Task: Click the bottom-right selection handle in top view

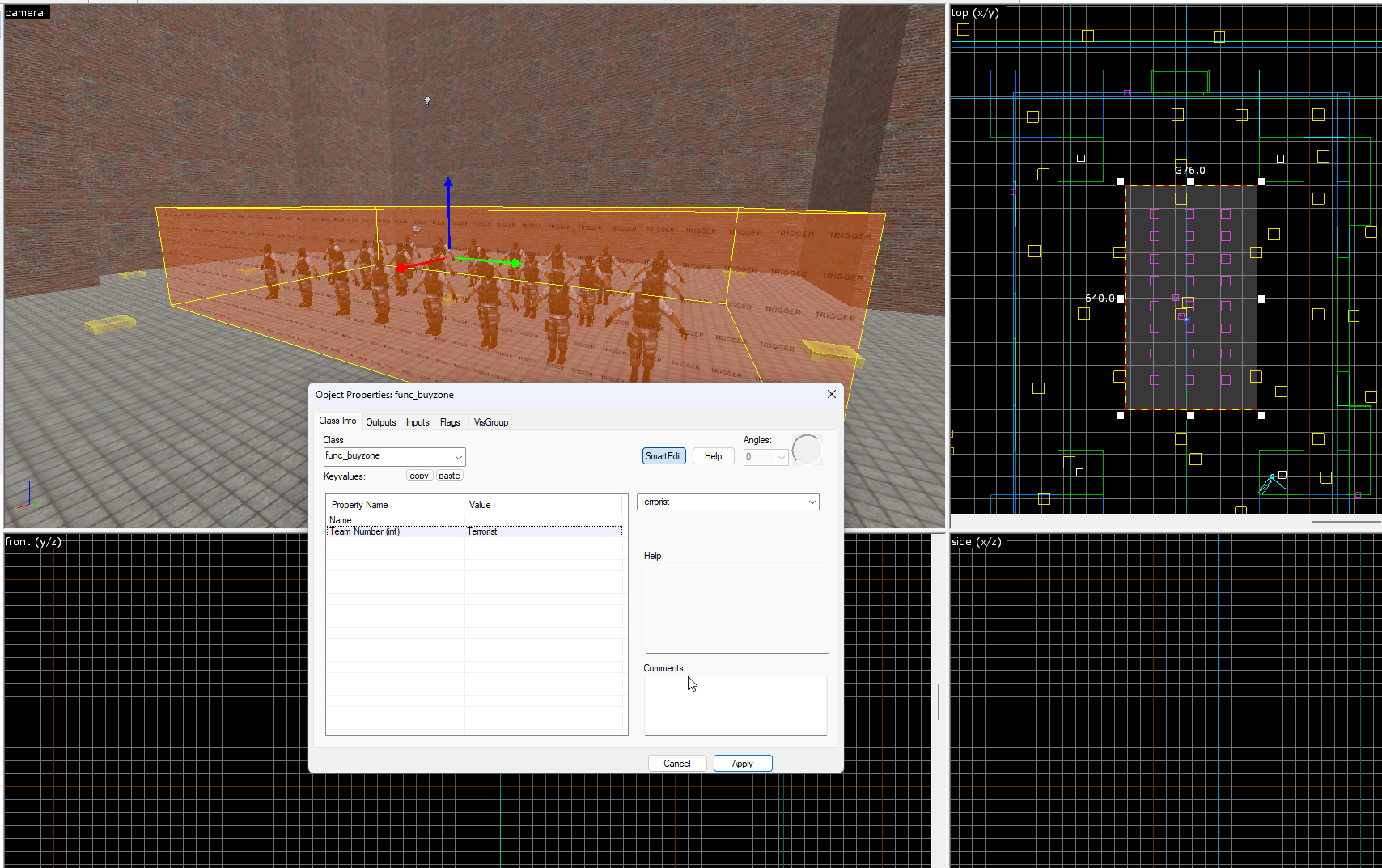Action: tap(1261, 415)
